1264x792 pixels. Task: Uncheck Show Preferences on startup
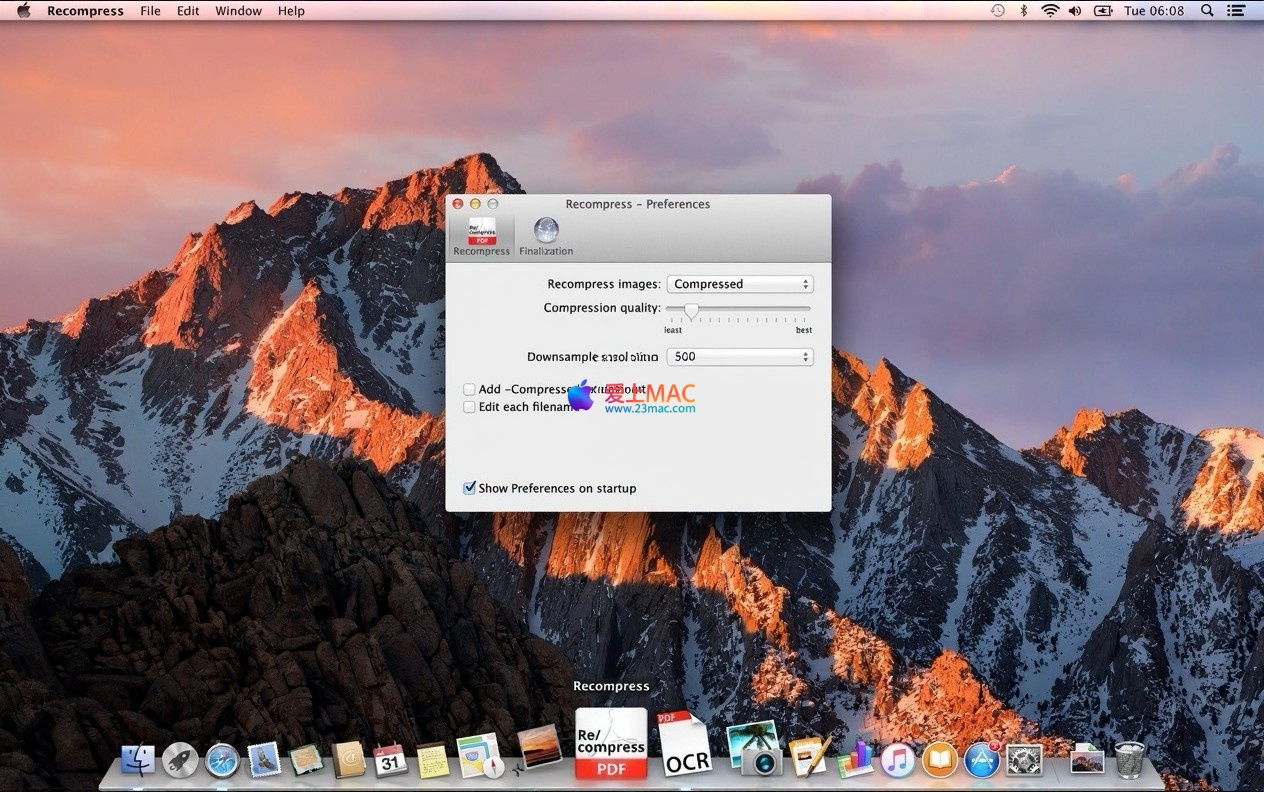coord(469,489)
